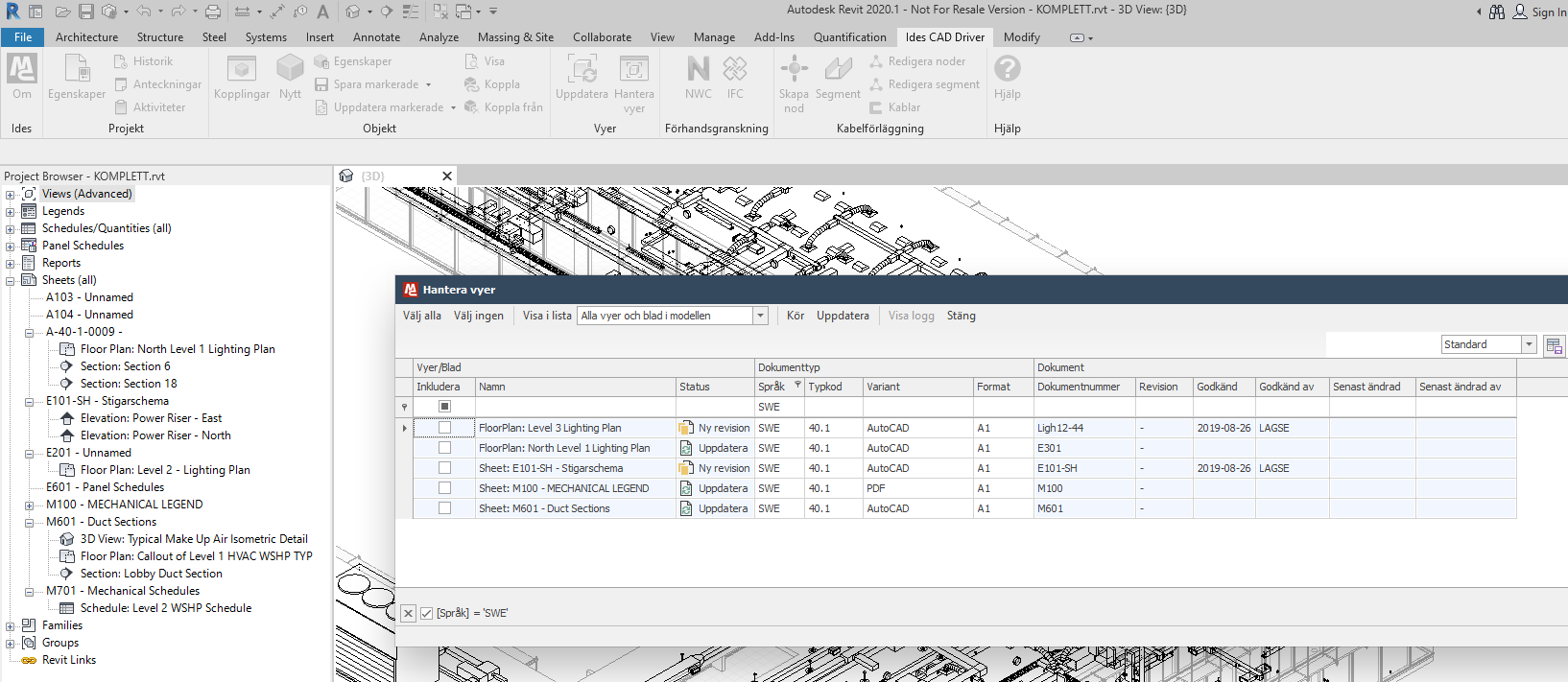The width and height of the screenshot is (1568, 682).
Task: Tick Inkludera checkbox for FloorPlan: Level 3 Lighting Plan
Action: [x=444, y=428]
